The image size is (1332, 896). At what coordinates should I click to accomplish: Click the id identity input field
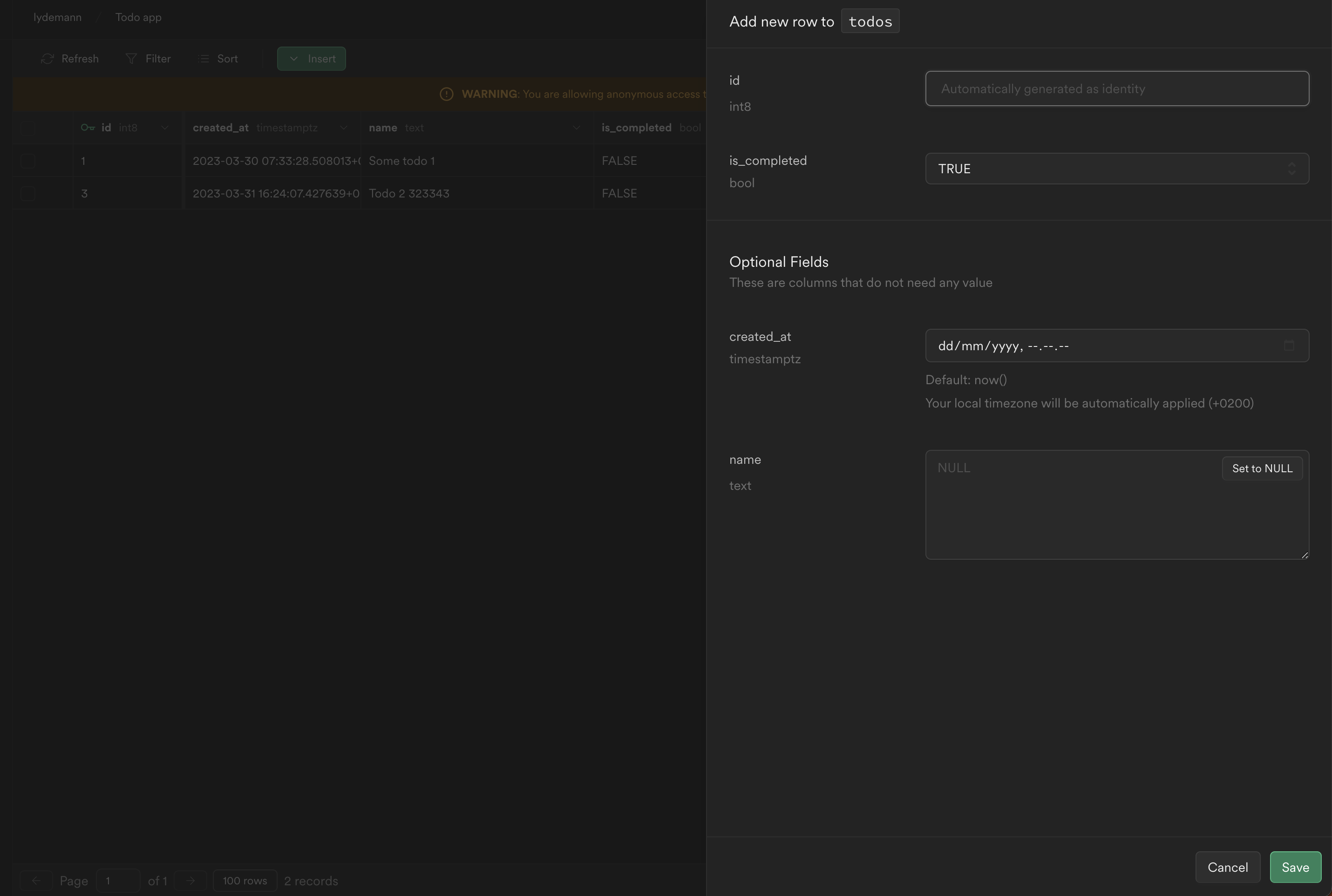click(1116, 88)
